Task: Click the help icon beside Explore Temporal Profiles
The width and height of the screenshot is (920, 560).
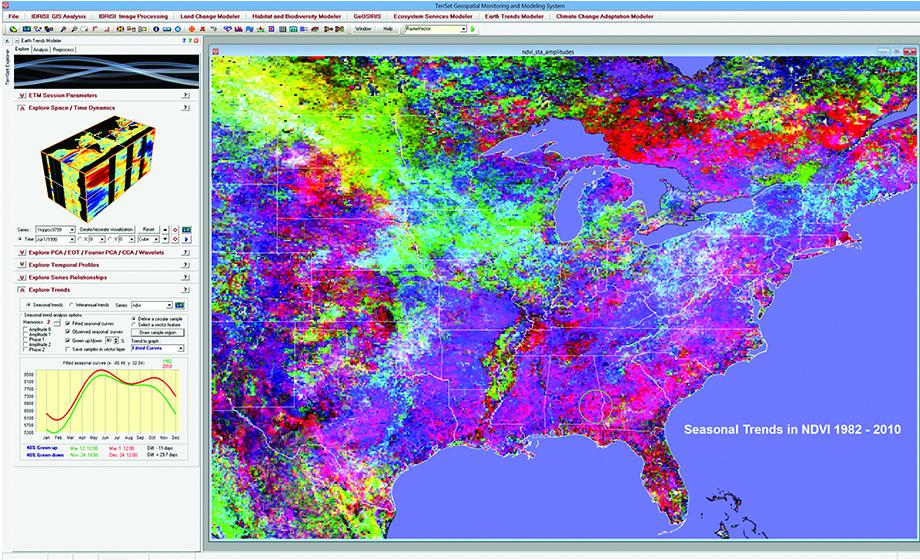Action: [x=186, y=265]
